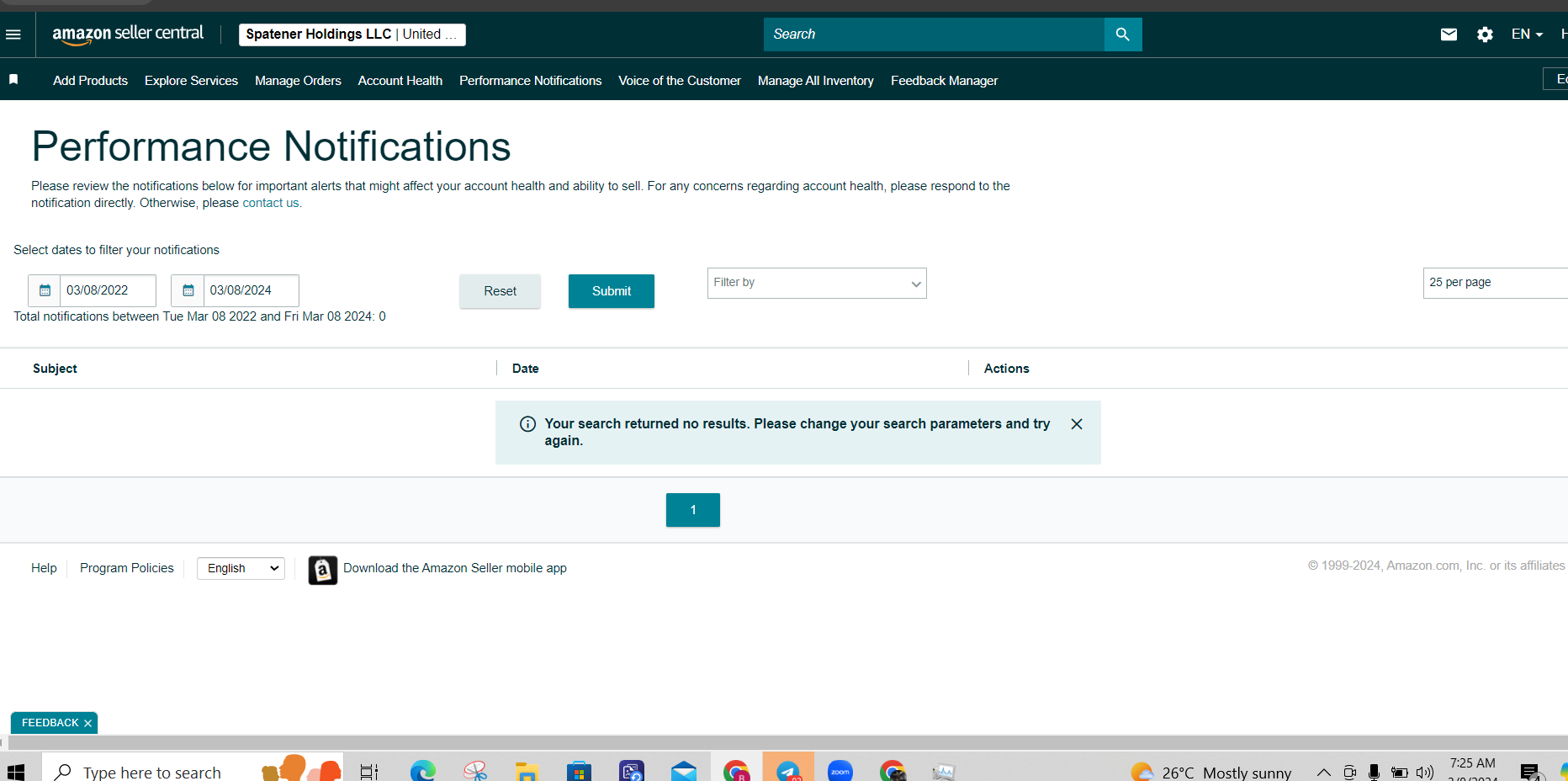Show hidden system tray icons
The width and height of the screenshot is (1568, 781).
[x=1323, y=773]
